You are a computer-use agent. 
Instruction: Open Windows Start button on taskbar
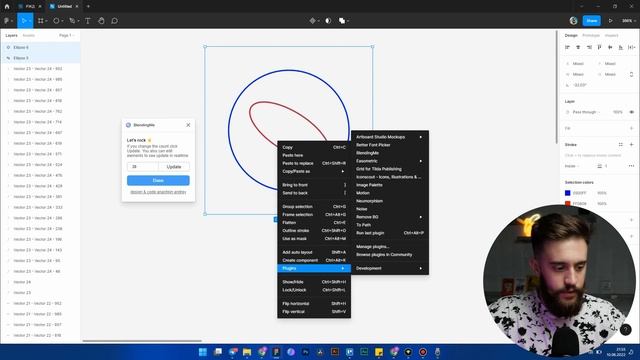(202, 352)
